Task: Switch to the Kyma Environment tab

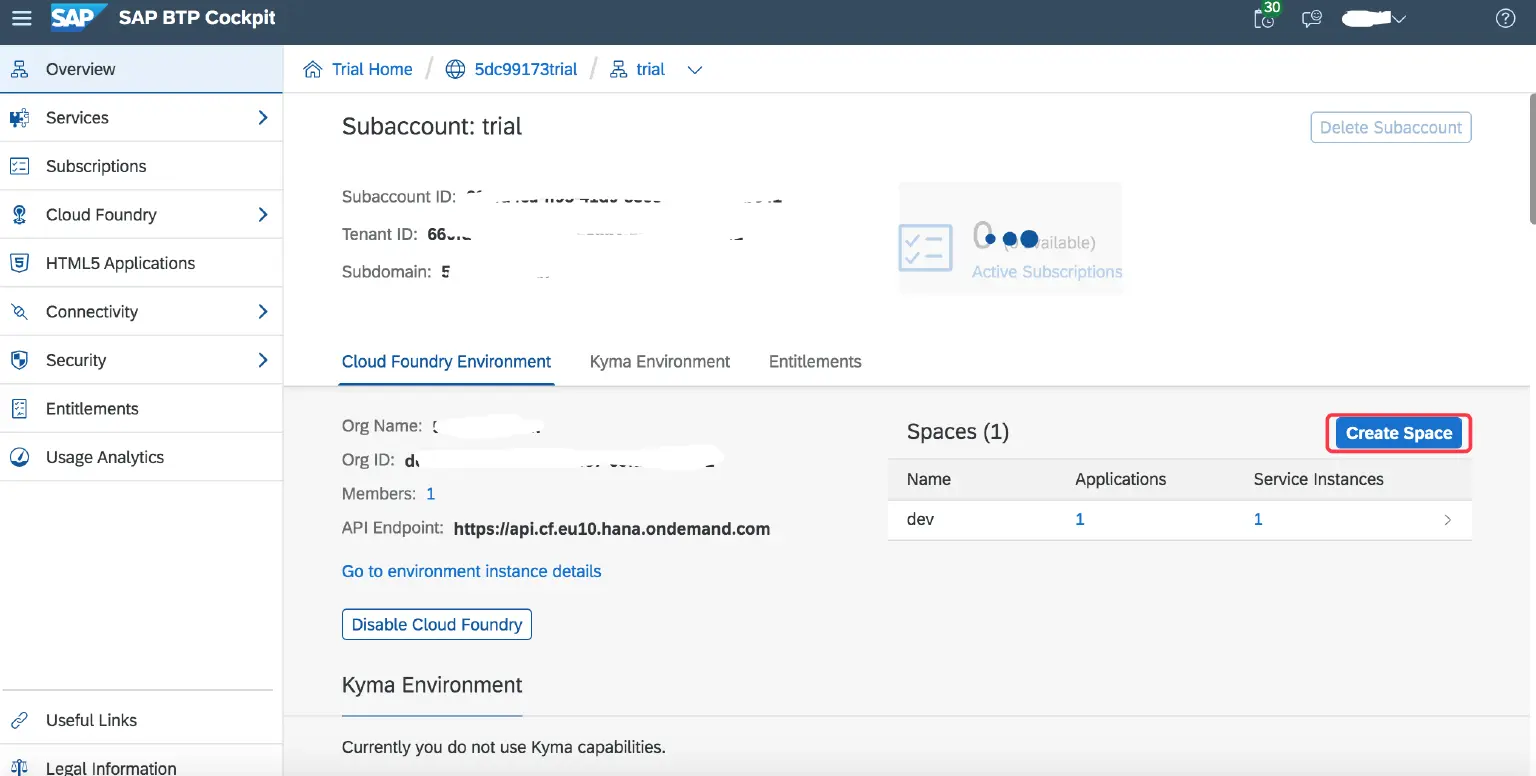Action: [660, 361]
